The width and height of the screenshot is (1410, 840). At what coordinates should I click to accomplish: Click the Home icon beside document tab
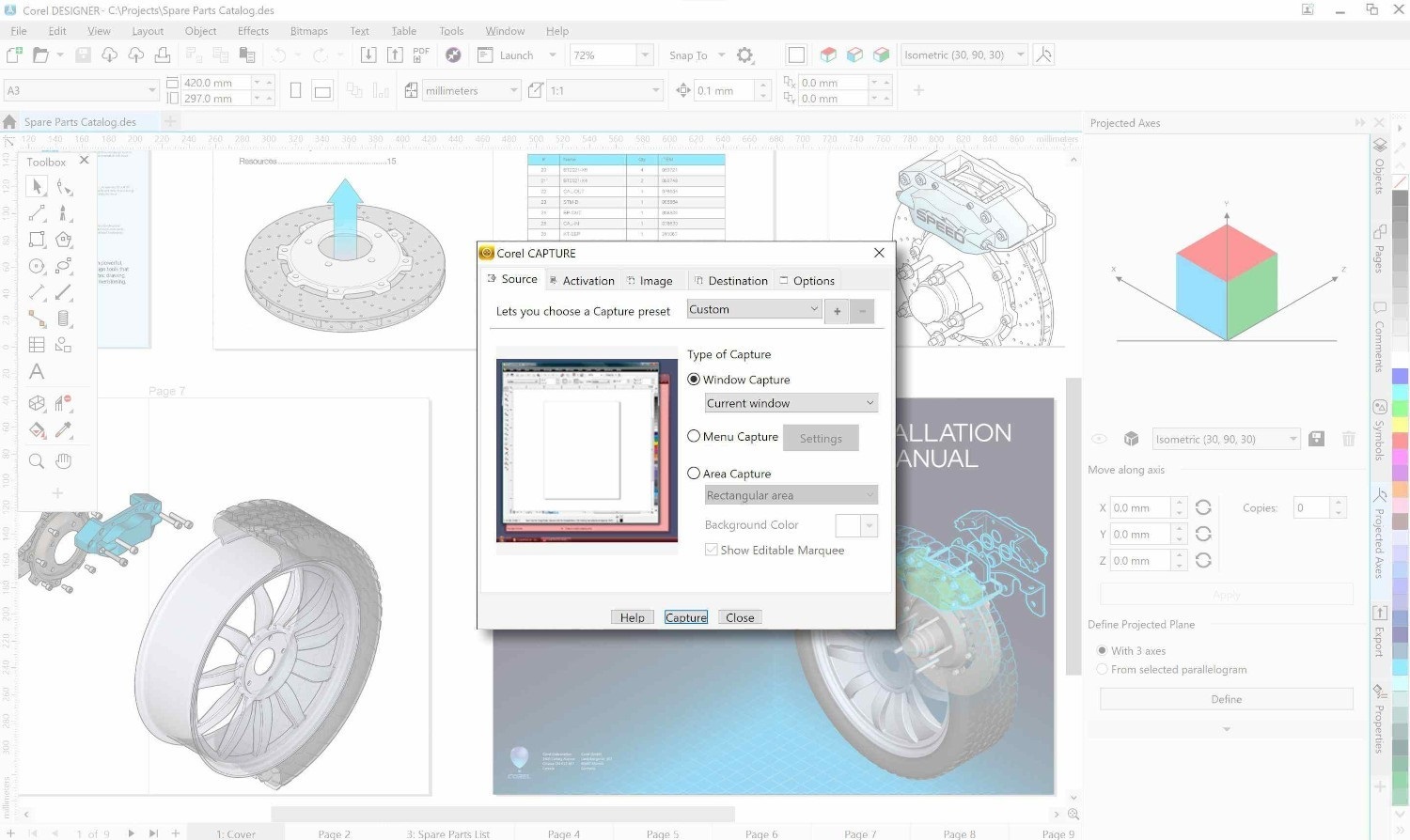(x=9, y=122)
